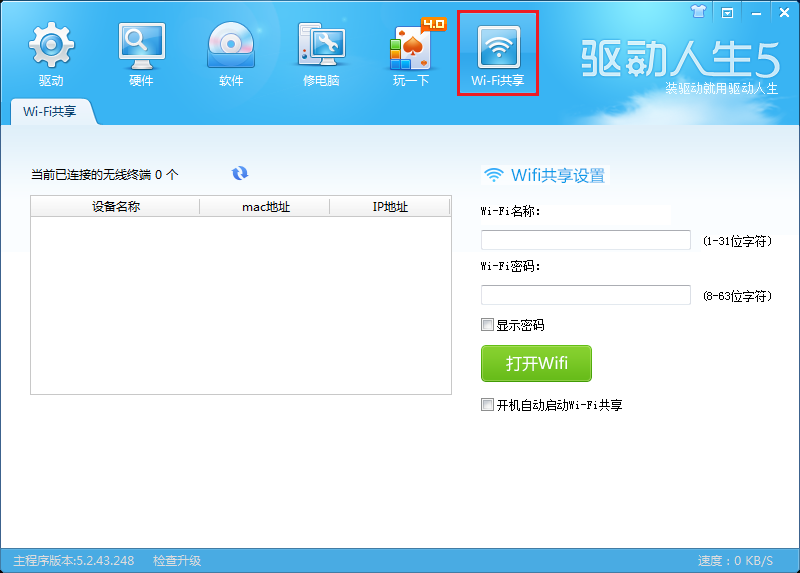Image resolution: width=800 pixels, height=573 pixels.
Task: Open the 软件 disc icon section
Action: (x=231, y=54)
